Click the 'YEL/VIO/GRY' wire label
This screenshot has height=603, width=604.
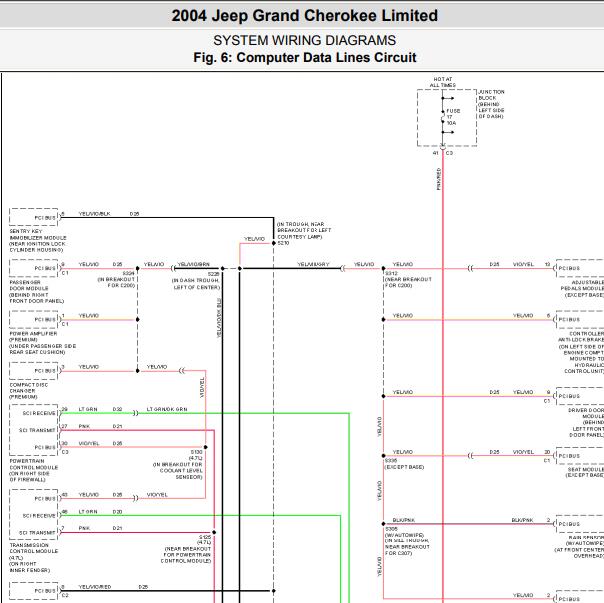(313, 264)
